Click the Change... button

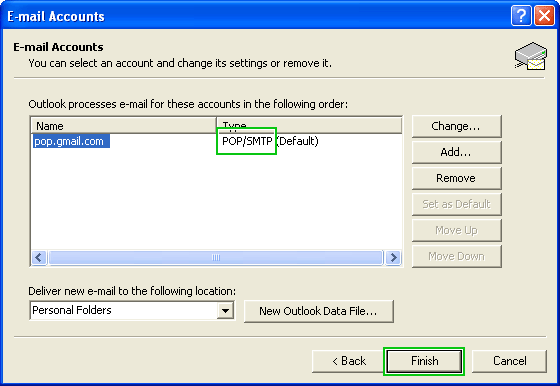pyautogui.click(x=456, y=126)
